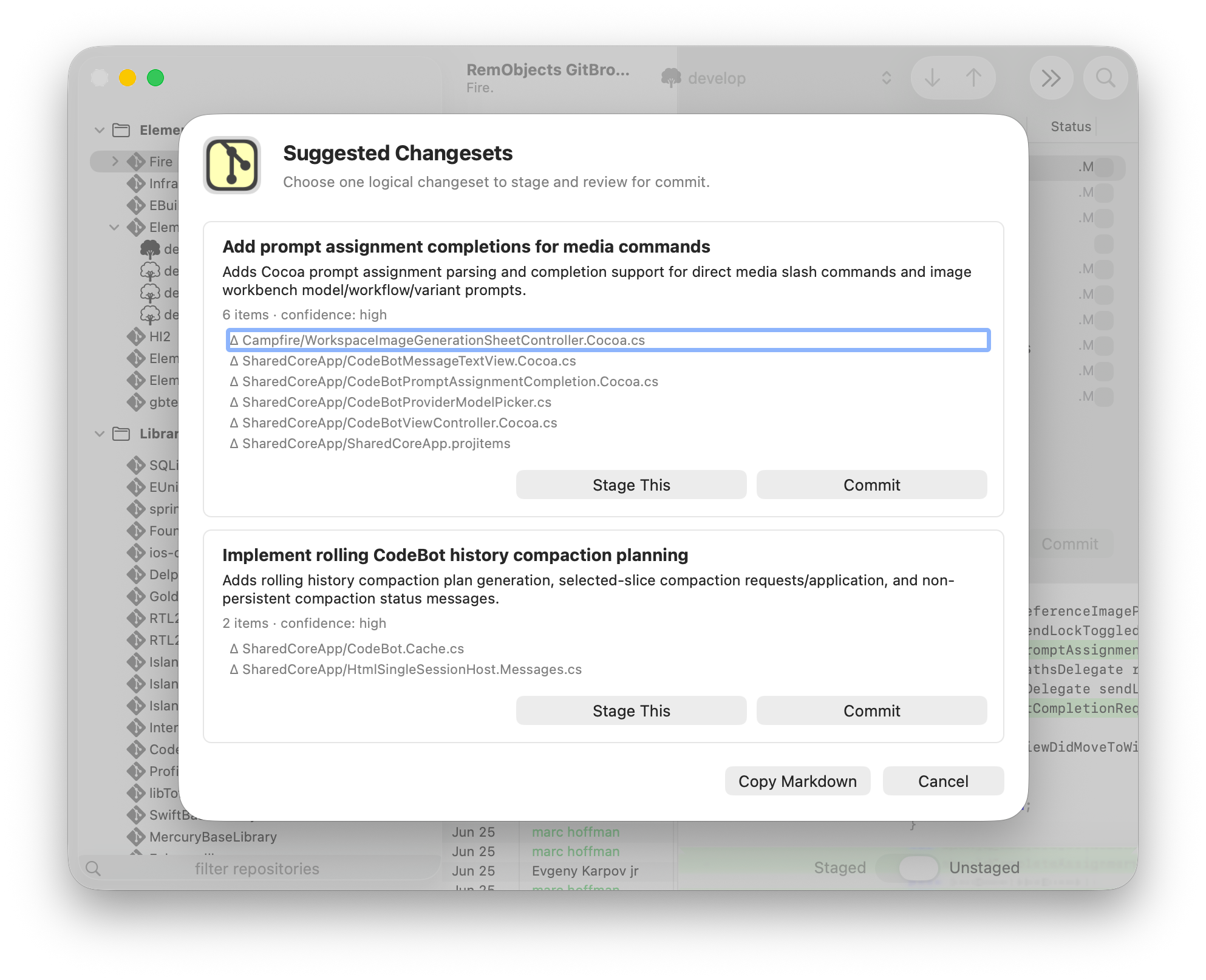Screen dimensions: 1206x980
Task: Select WorkspaceImageGenerationSheetController.Cocoa.cs file row
Action: click(608, 340)
